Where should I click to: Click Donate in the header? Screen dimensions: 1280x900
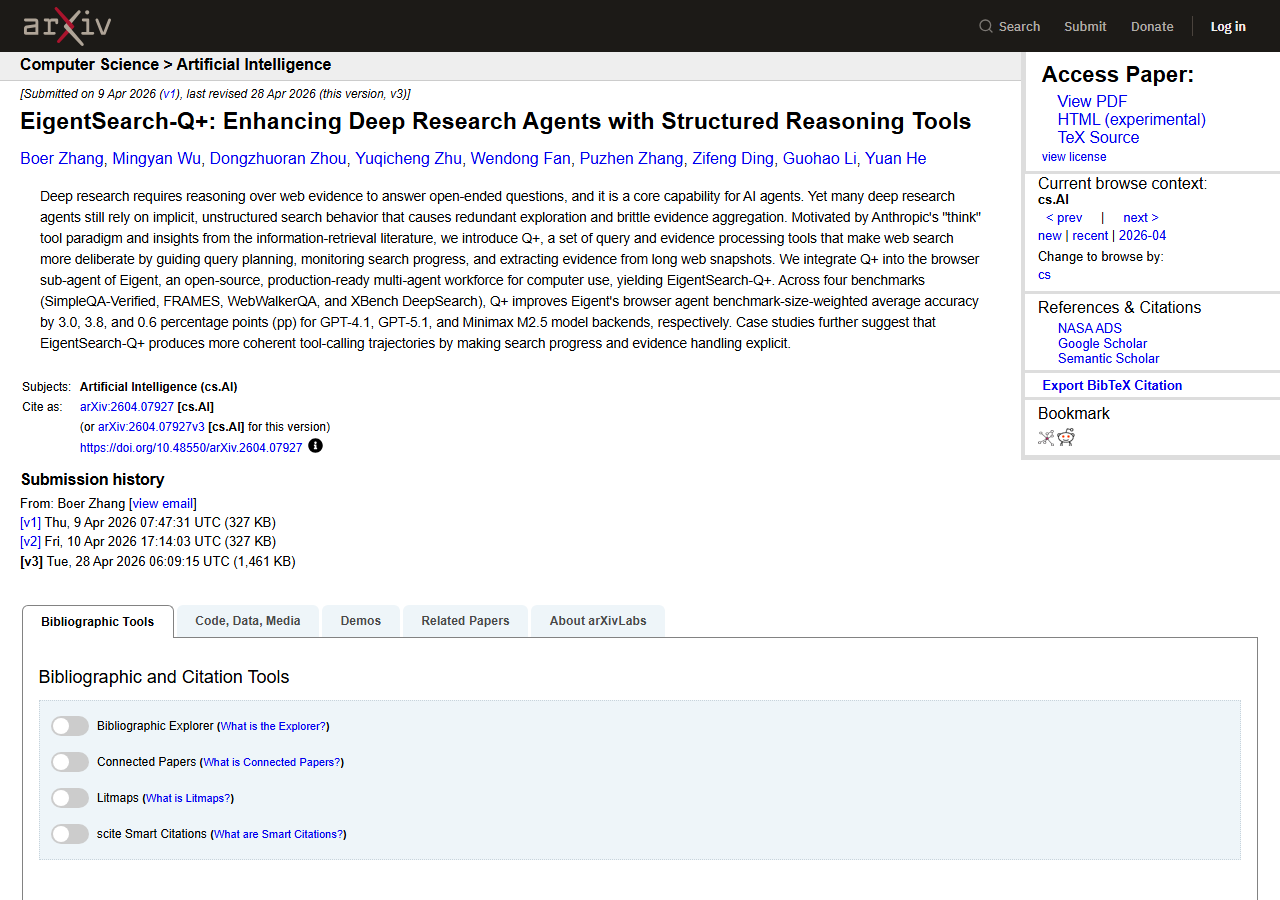pyautogui.click(x=1152, y=26)
